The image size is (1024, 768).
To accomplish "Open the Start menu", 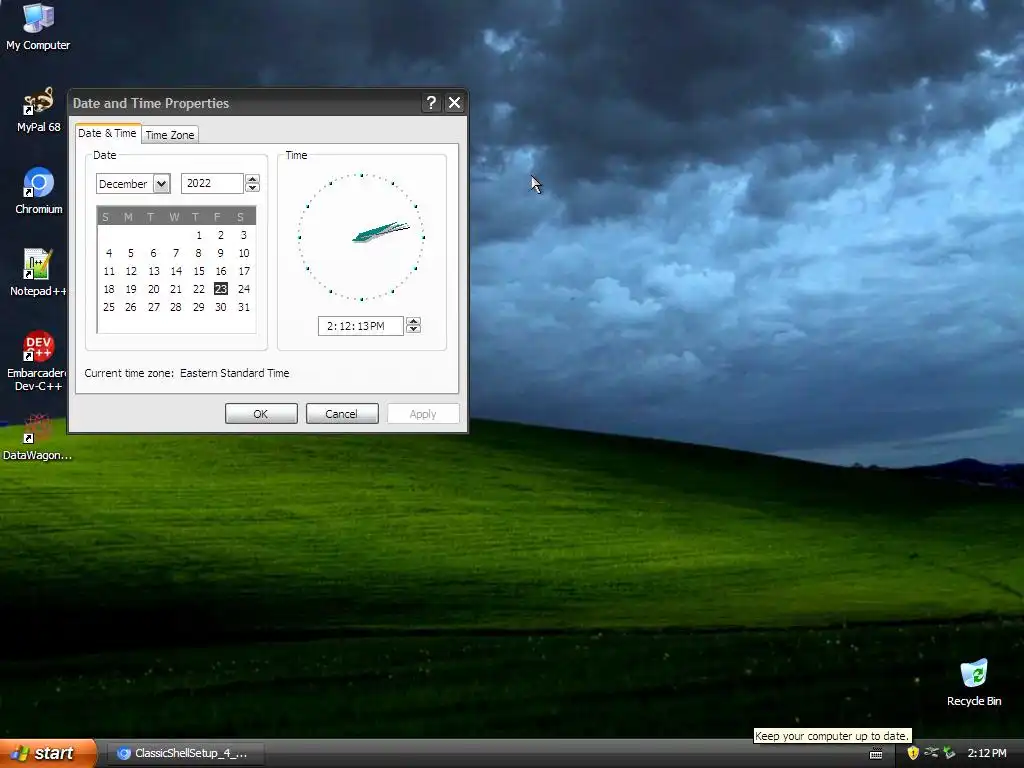I will click(48, 753).
